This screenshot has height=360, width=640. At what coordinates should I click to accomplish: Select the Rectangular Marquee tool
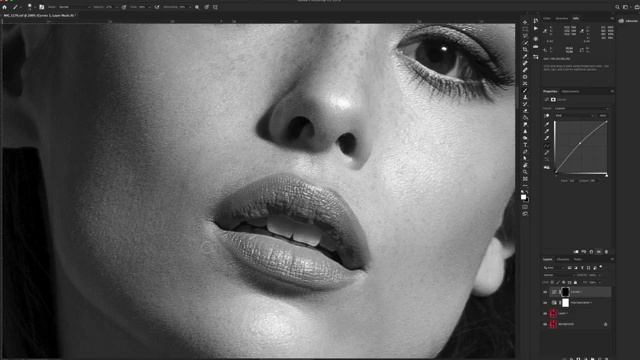pyautogui.click(x=525, y=29)
